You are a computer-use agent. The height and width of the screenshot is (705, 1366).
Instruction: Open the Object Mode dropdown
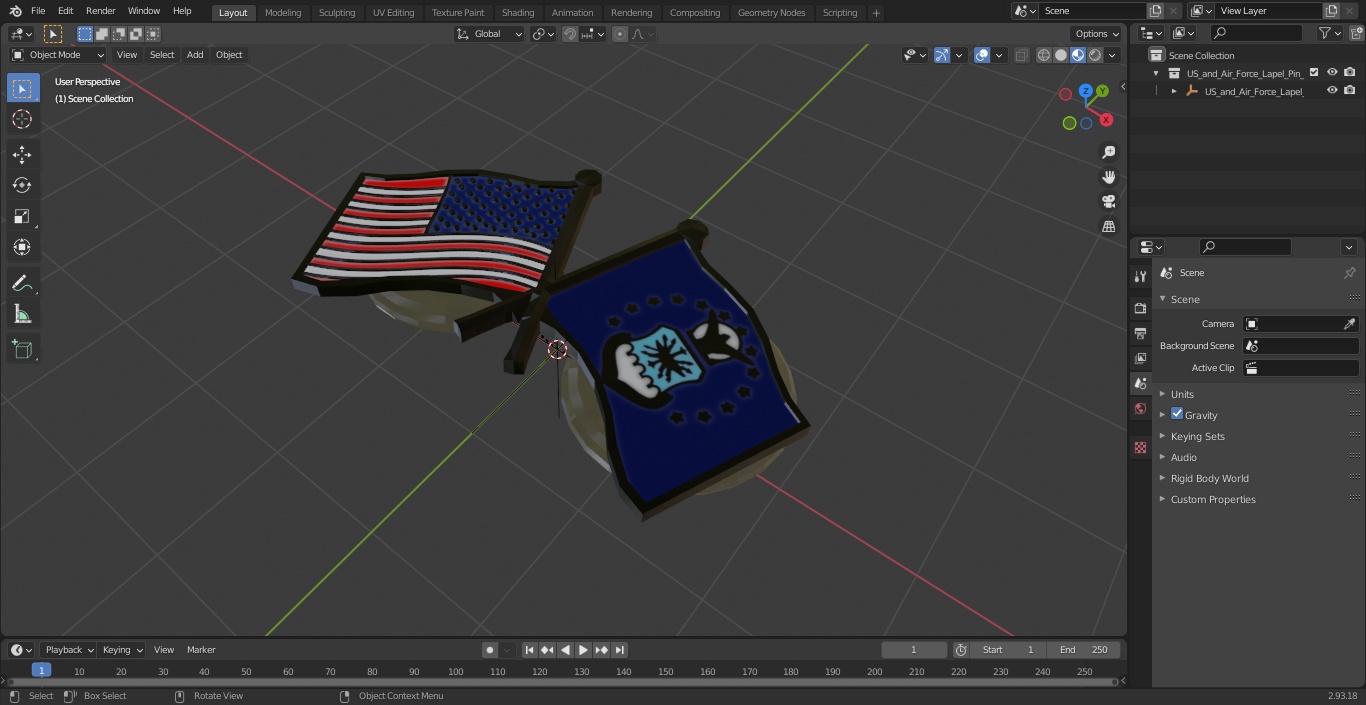58,55
